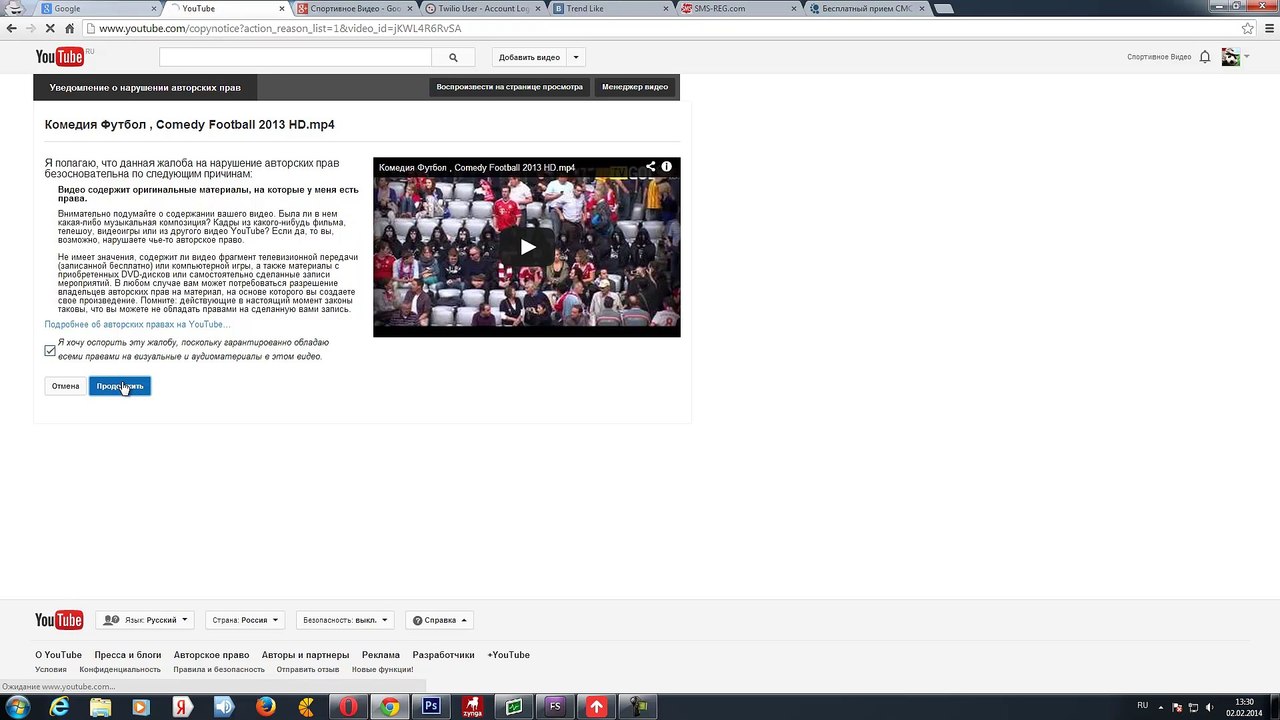This screenshot has width=1280, height=720.
Task: Click RU language indicator in tray
Action: point(1142,706)
